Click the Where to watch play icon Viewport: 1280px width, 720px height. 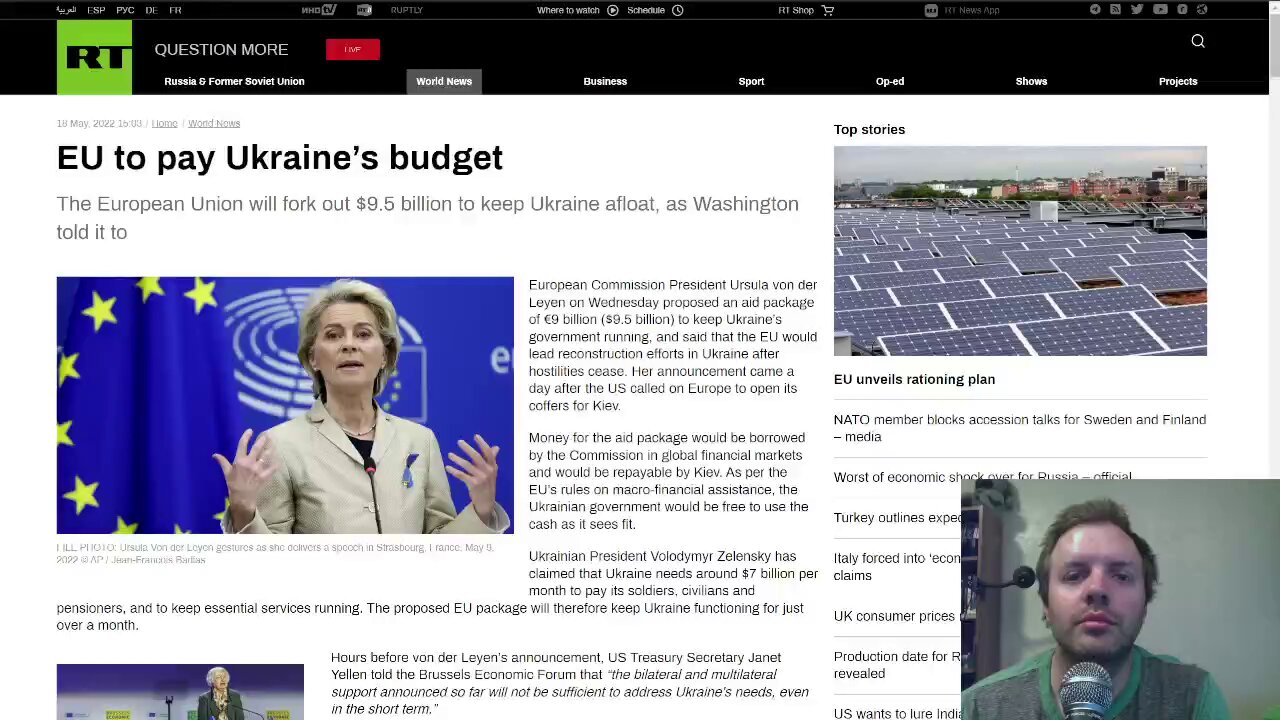click(613, 10)
